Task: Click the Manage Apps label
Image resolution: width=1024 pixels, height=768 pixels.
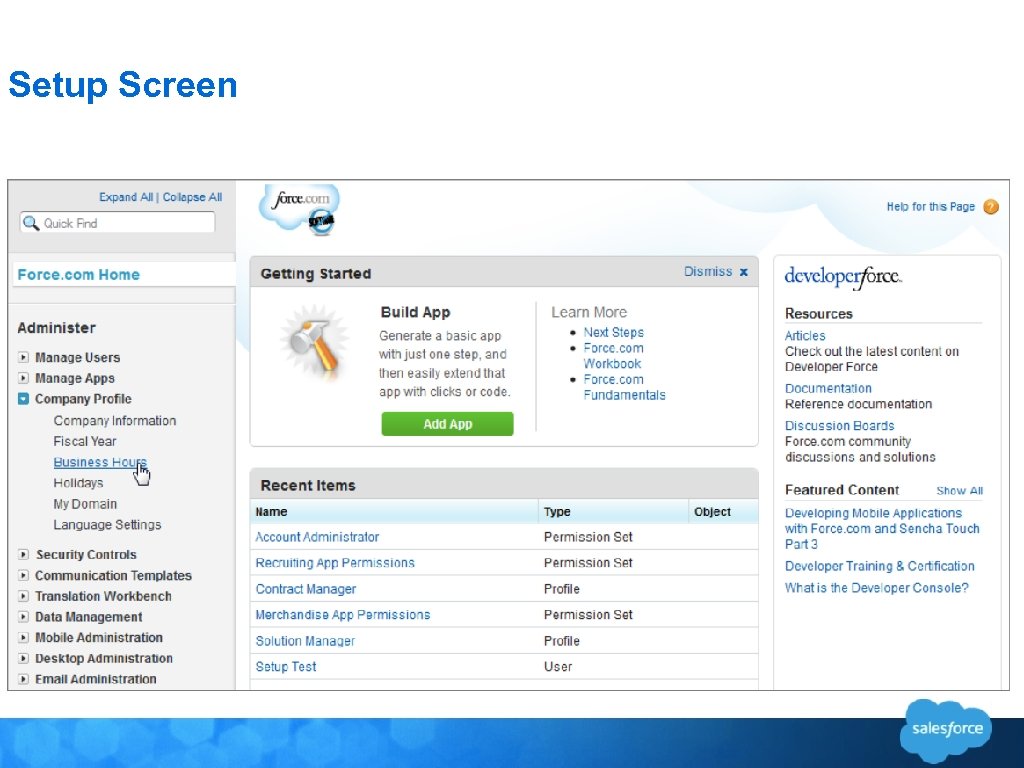Action: (x=75, y=378)
